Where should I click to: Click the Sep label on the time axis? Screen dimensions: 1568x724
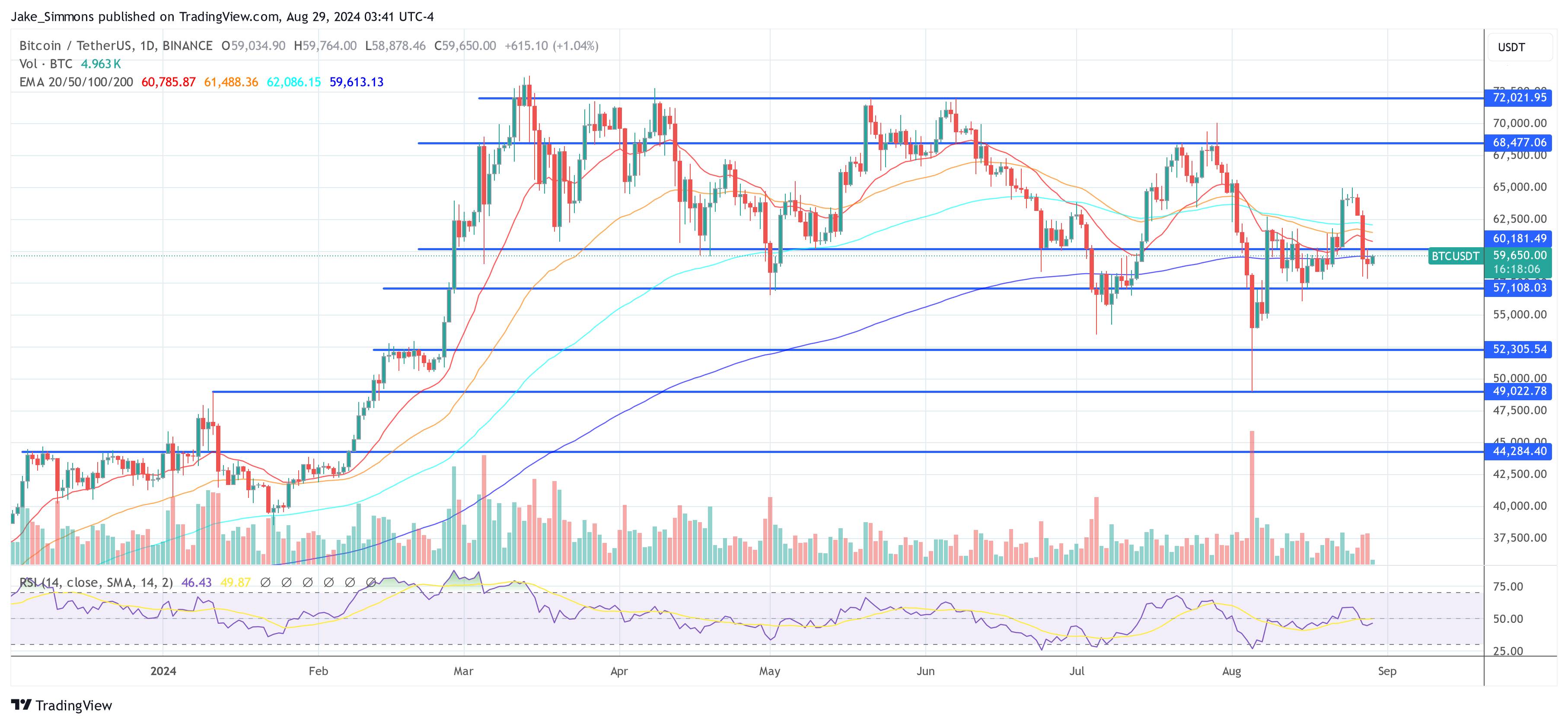point(1387,671)
